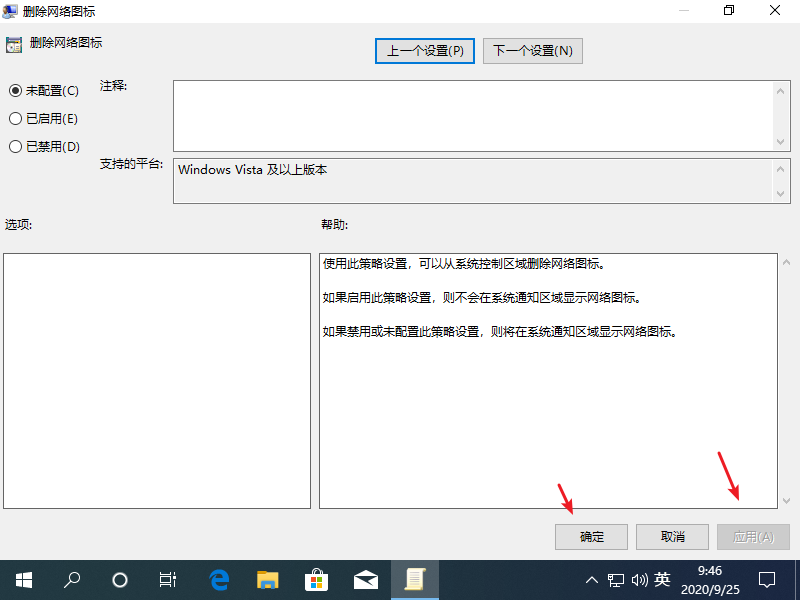The image size is (800, 600).
Task: Launch Microsoft Edge from the taskbar
Action: [x=217, y=580]
